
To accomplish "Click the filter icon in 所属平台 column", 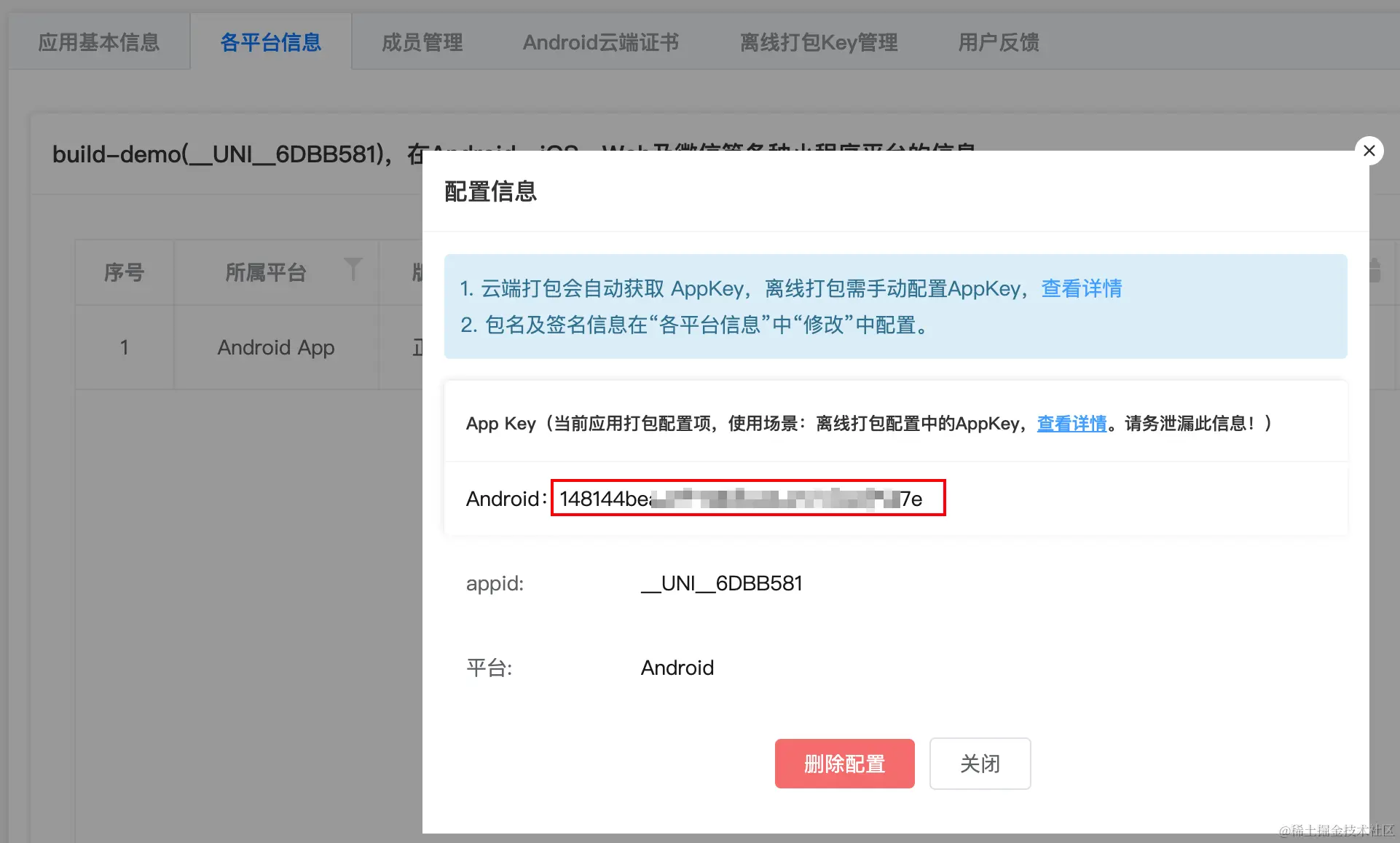I will tap(353, 269).
